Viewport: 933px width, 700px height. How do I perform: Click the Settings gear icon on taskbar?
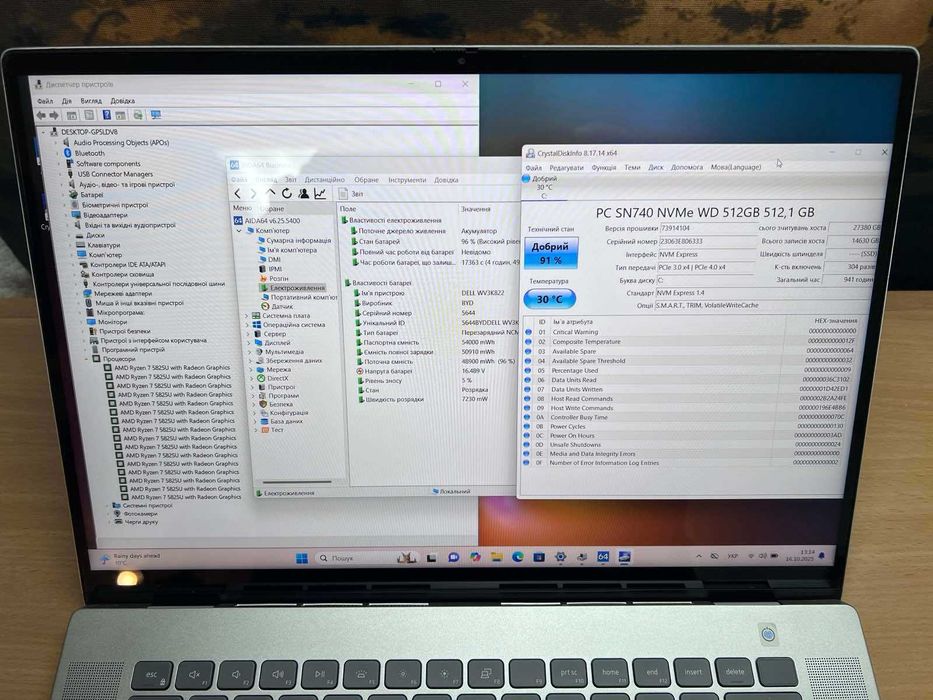coord(560,557)
